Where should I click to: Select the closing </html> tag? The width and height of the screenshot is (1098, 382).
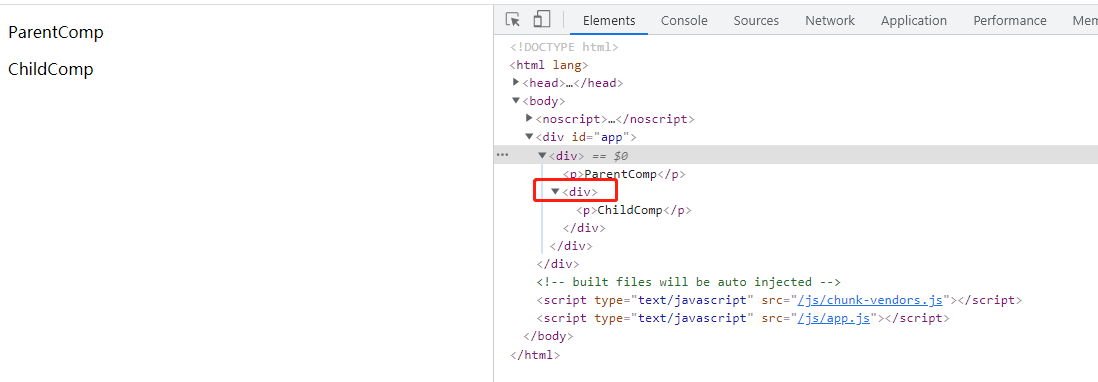pyautogui.click(x=535, y=355)
